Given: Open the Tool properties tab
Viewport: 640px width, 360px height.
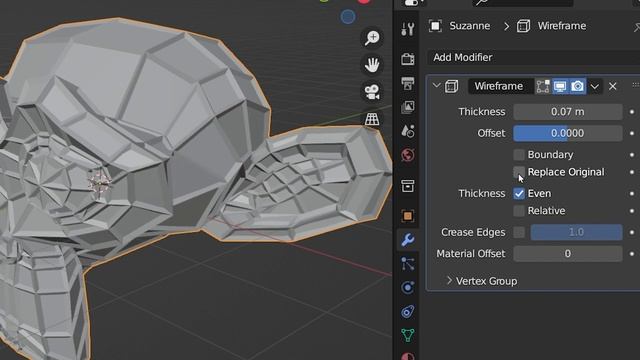Looking at the screenshot, I should tap(407, 29).
